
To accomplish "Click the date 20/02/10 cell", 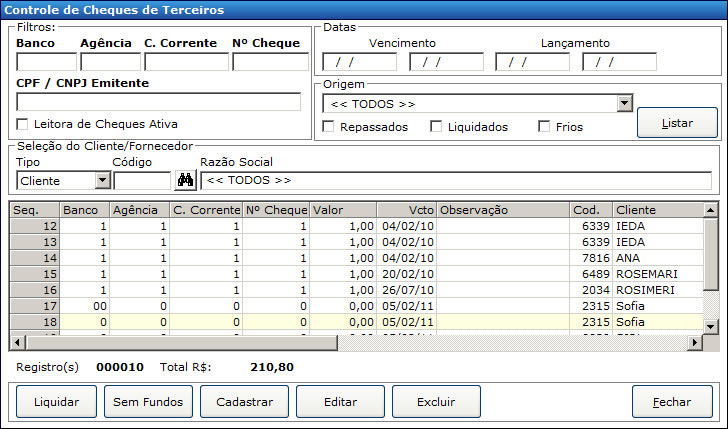I will coord(408,274).
